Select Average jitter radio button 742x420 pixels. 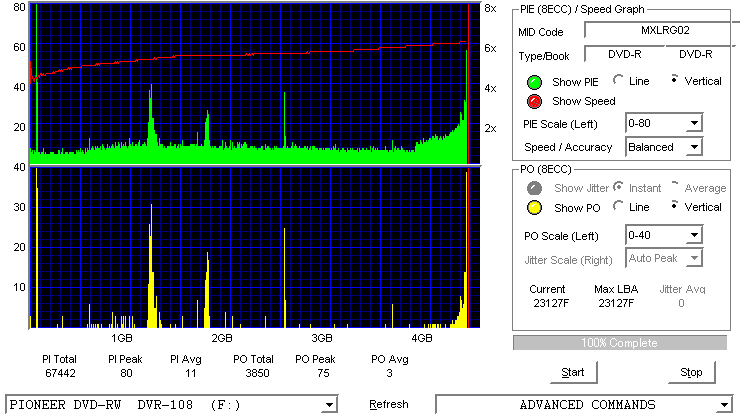click(675, 186)
